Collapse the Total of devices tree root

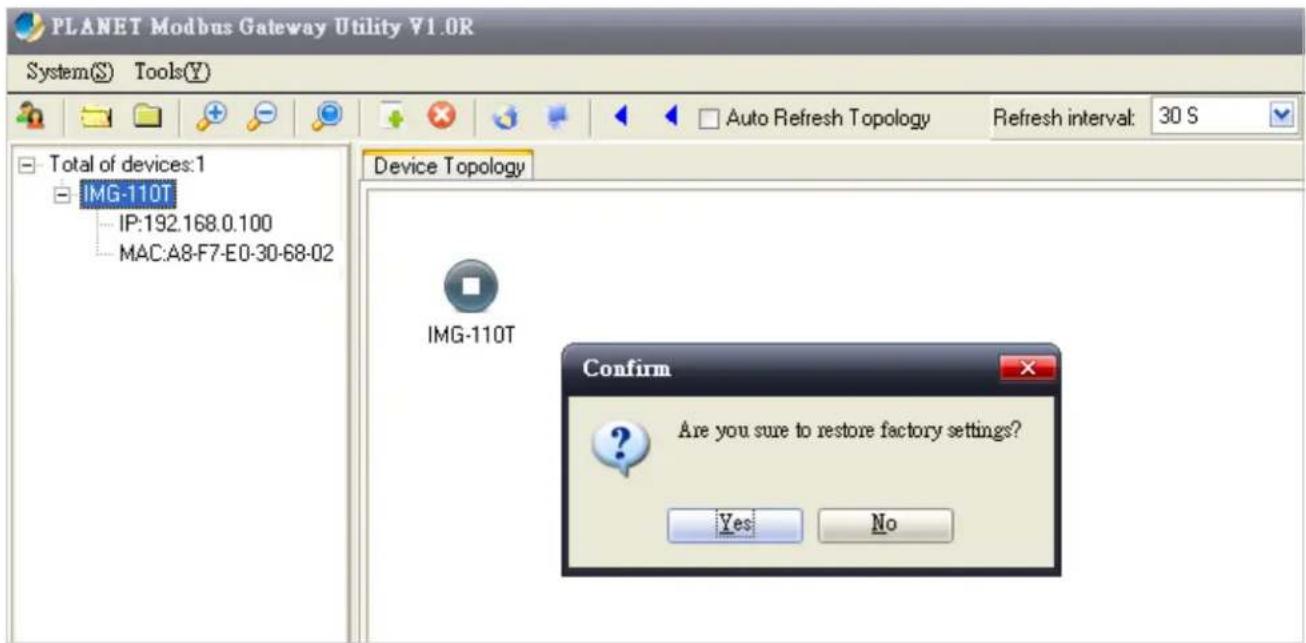tap(26, 165)
